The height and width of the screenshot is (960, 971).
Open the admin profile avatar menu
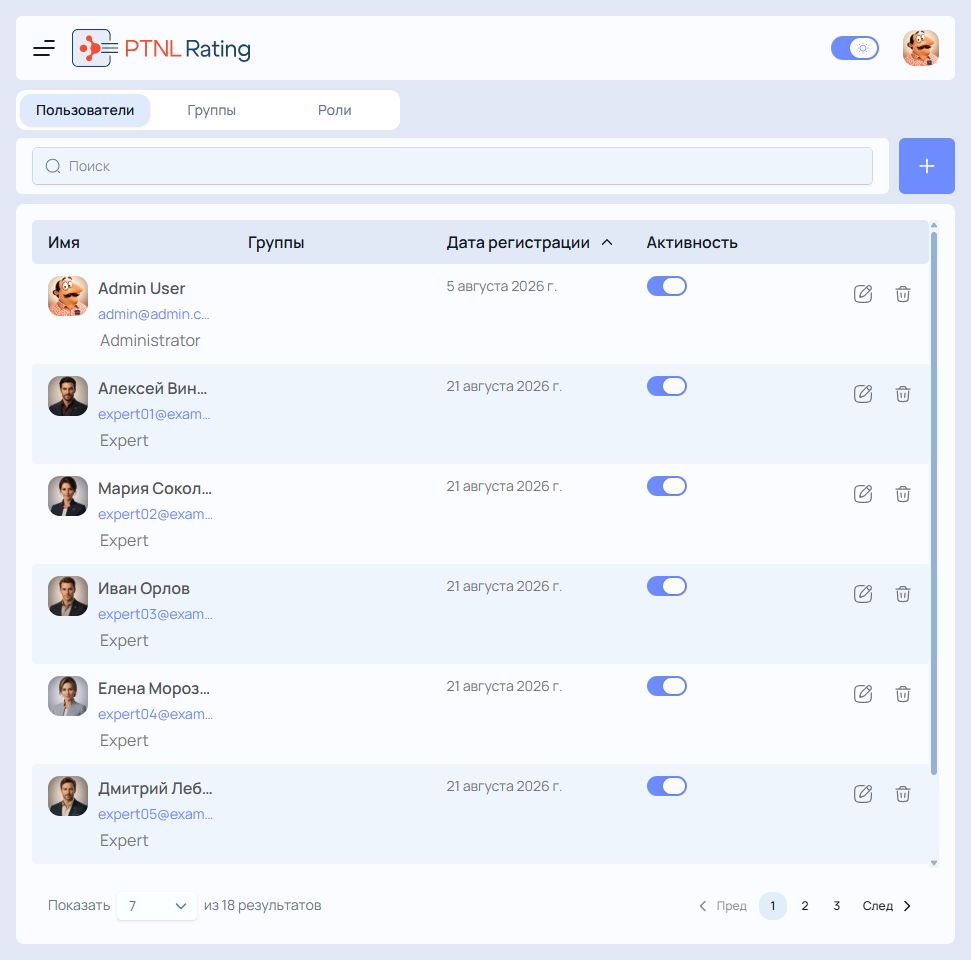coord(920,48)
